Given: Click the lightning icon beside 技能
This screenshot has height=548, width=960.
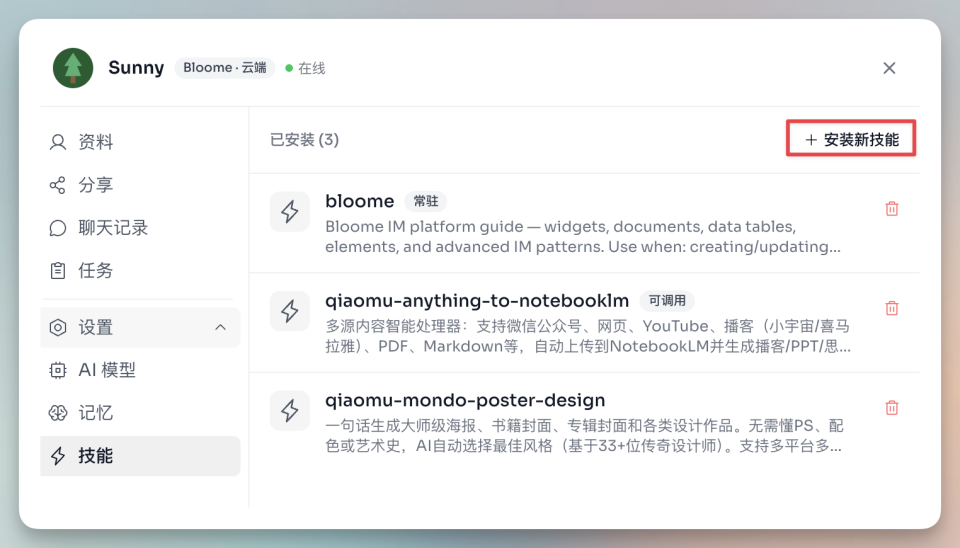Looking at the screenshot, I should point(58,456).
